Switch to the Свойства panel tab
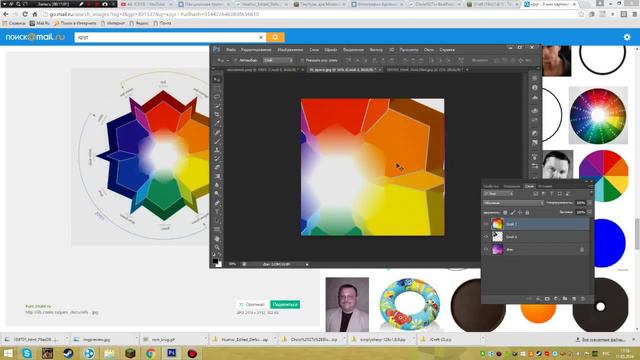Image resolution: width=640 pixels, height=360 pixels. 491,186
